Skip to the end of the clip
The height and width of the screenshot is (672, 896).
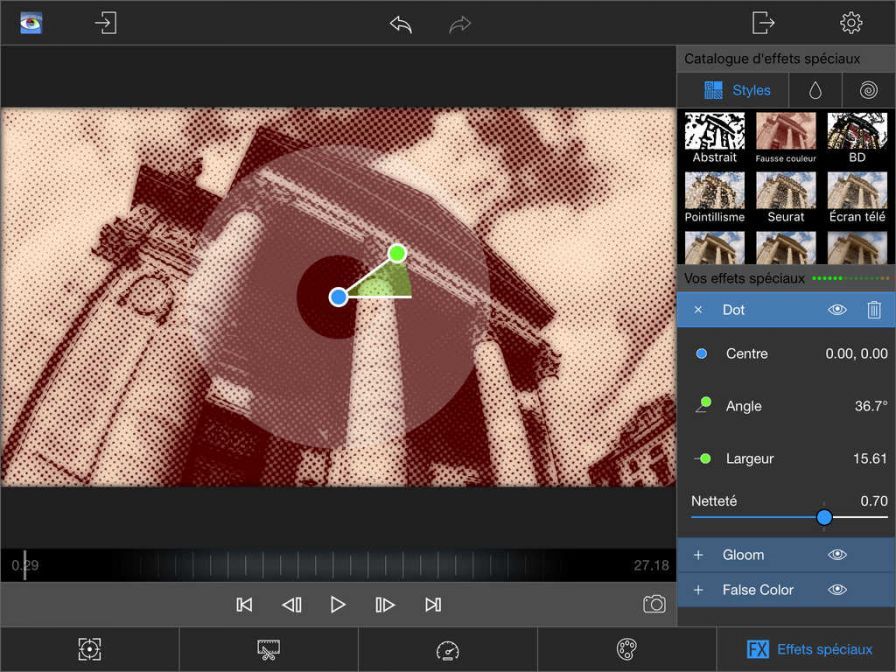tap(432, 604)
